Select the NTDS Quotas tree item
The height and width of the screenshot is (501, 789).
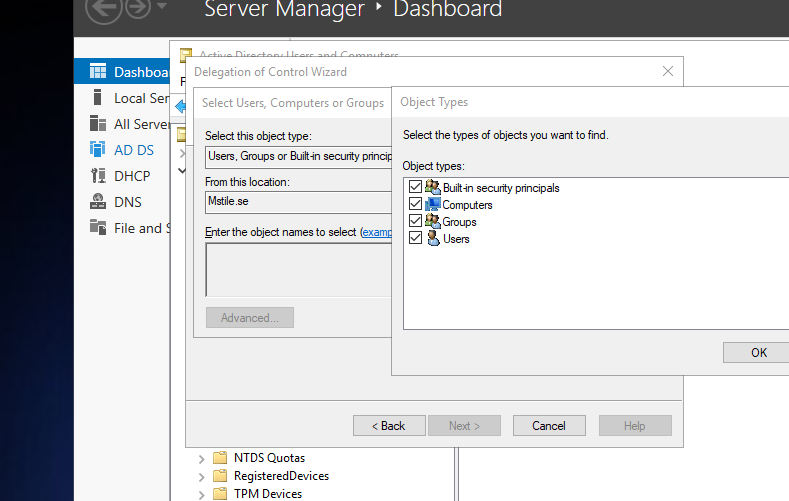click(x=269, y=458)
